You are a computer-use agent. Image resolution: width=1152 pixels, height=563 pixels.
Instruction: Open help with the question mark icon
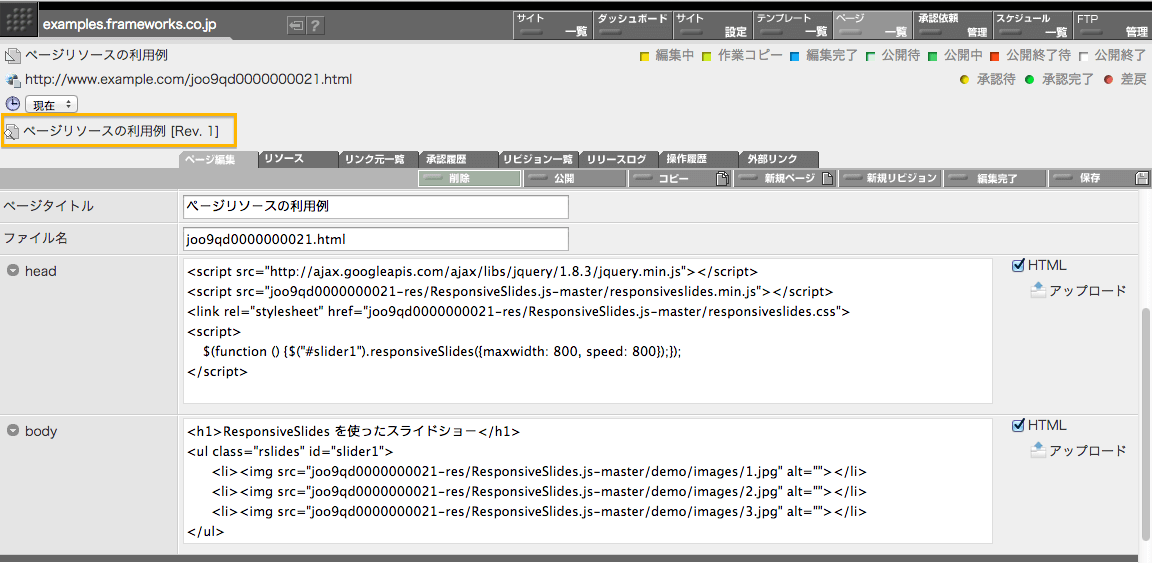[315, 26]
